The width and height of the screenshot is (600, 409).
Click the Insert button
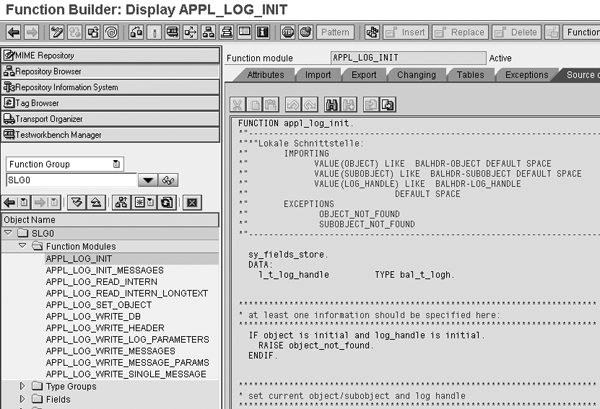point(406,32)
